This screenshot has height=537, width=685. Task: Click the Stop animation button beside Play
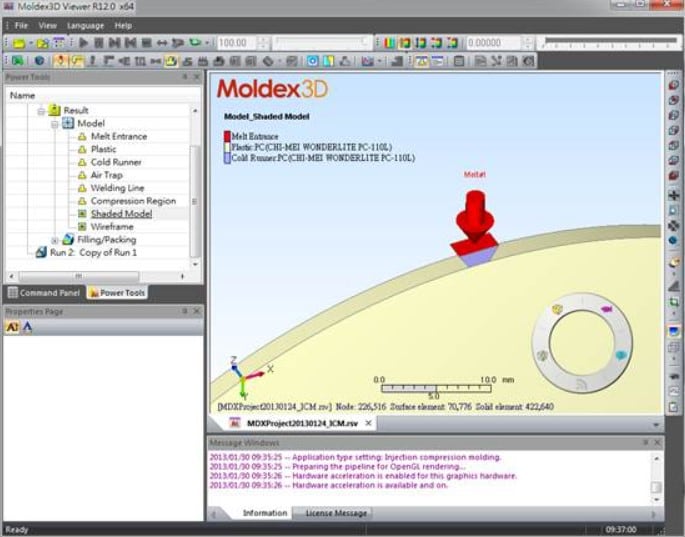[x=99, y=43]
